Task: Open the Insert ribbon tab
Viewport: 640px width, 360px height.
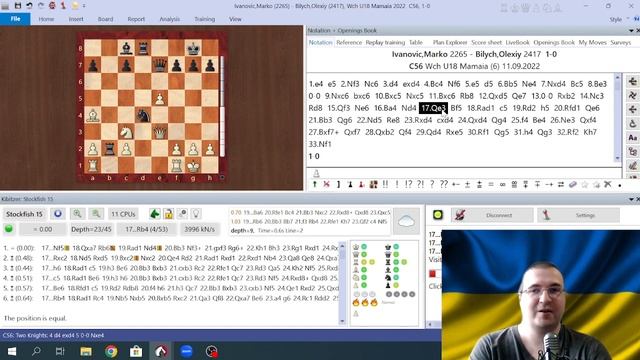Action: (x=76, y=19)
